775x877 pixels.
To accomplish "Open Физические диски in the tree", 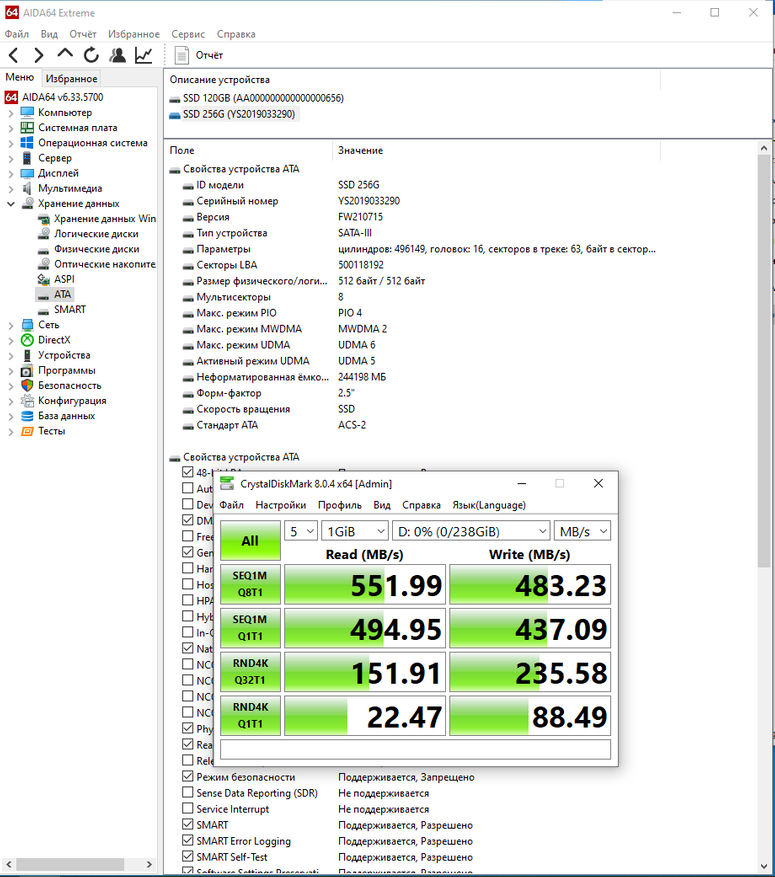I will 97,249.
